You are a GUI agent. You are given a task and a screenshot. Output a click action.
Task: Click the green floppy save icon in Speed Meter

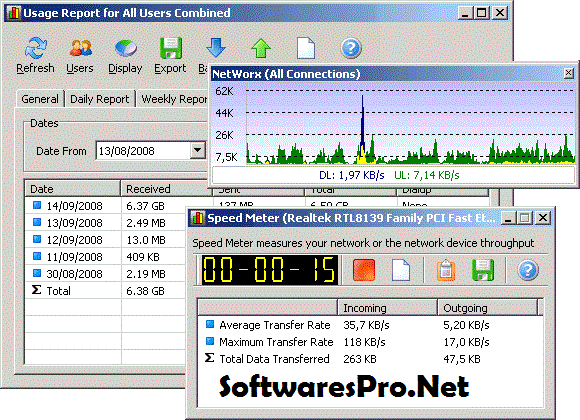point(483,270)
